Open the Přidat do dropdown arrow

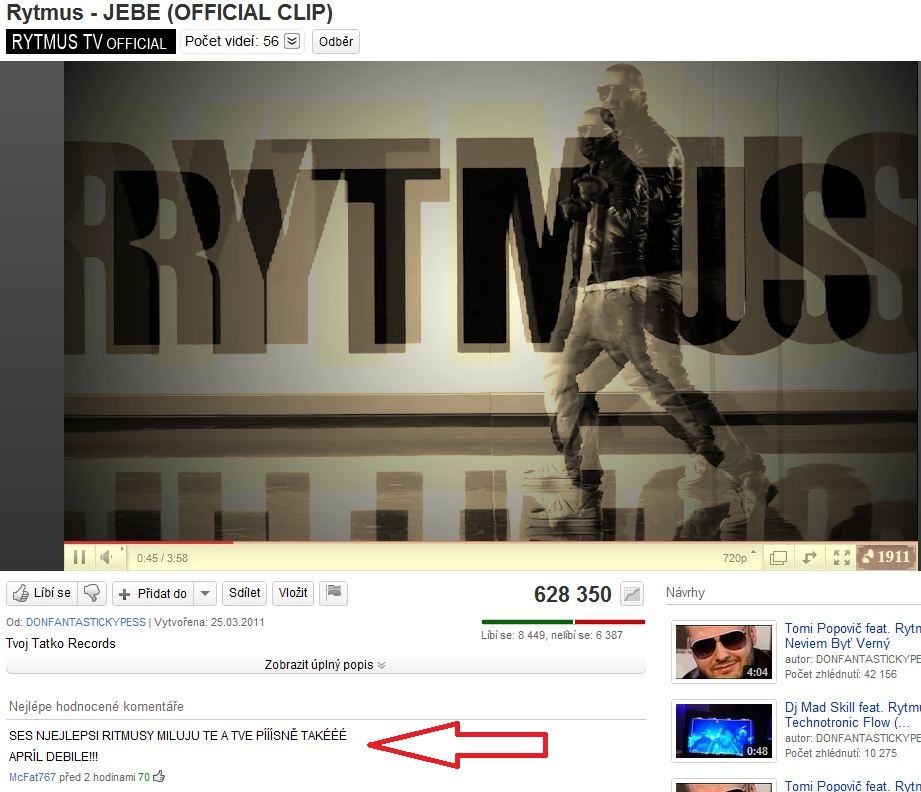(205, 594)
